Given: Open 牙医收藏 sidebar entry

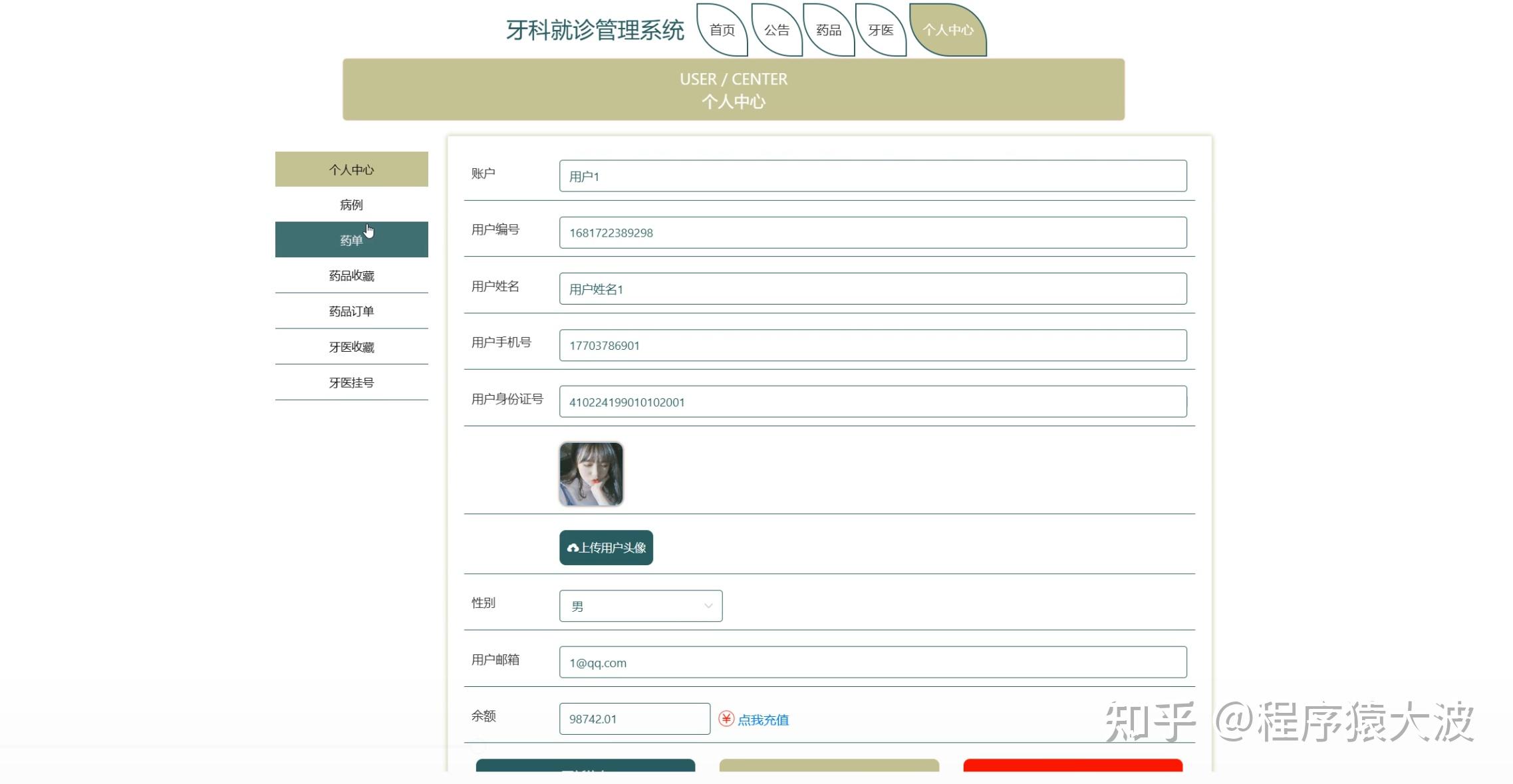Looking at the screenshot, I should (x=351, y=347).
